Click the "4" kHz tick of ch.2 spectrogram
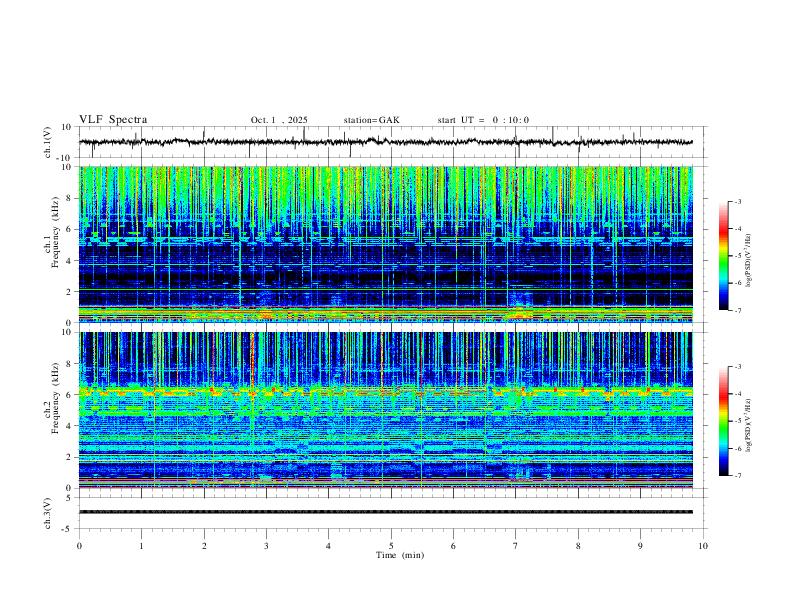The image size is (792, 612). coord(69,426)
